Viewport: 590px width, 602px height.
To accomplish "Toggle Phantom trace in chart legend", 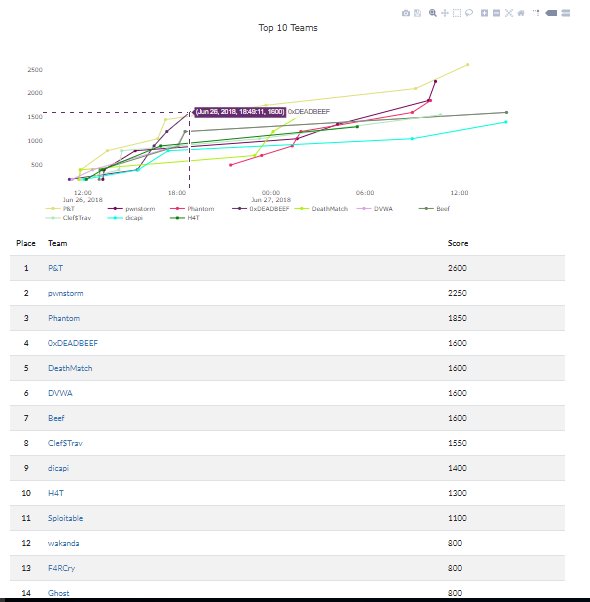I will pyautogui.click(x=192, y=208).
